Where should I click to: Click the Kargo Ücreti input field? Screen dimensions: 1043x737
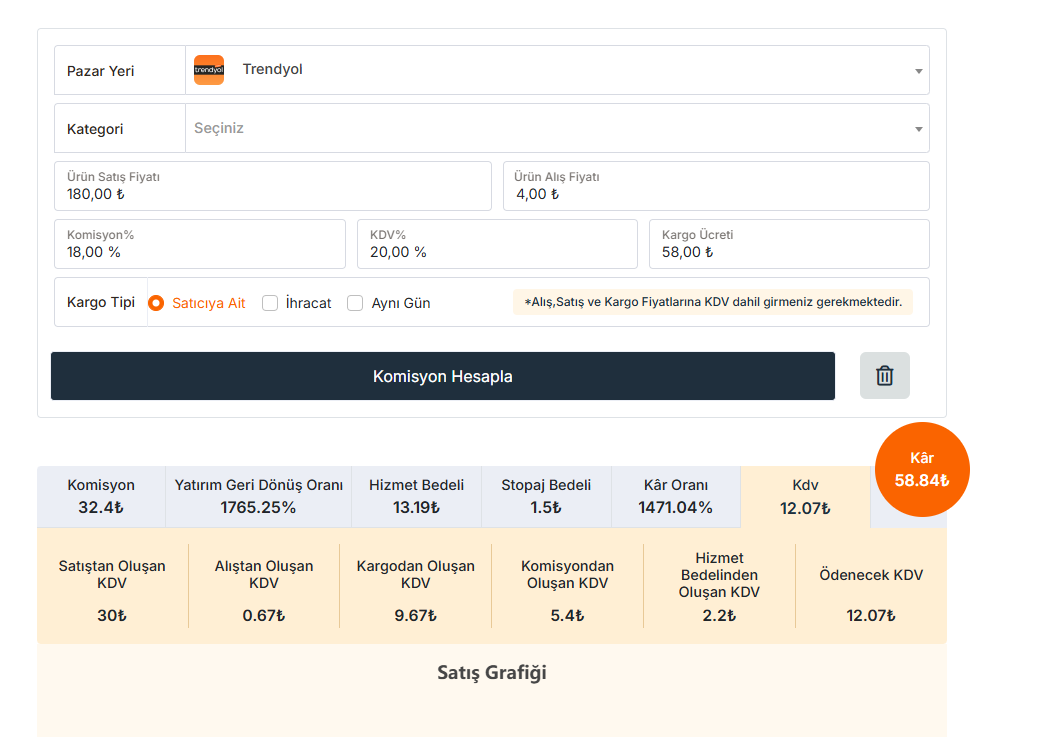790,244
